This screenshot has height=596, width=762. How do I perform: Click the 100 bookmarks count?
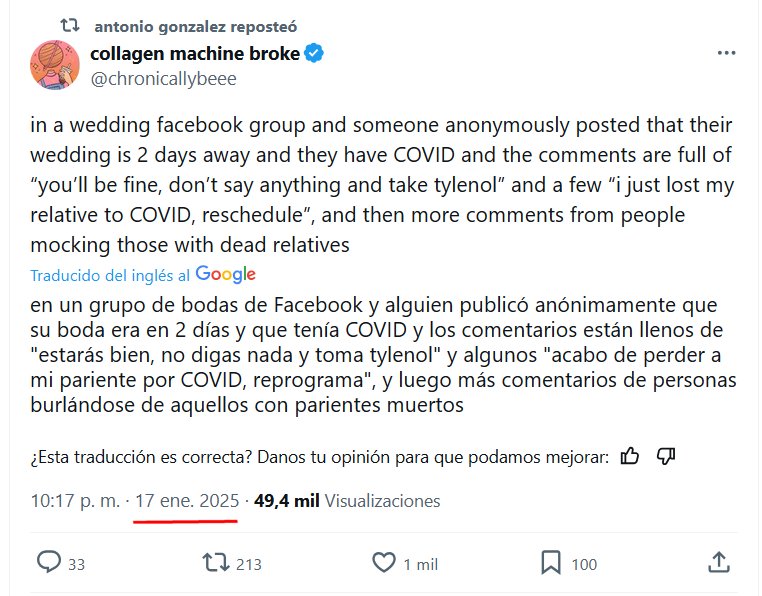click(584, 564)
